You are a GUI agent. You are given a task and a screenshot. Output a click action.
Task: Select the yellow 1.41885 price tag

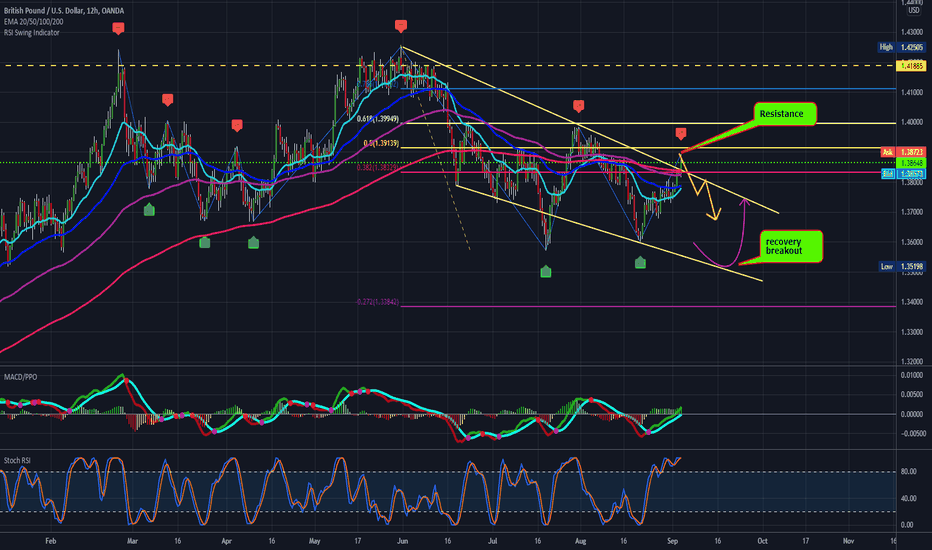coord(911,66)
